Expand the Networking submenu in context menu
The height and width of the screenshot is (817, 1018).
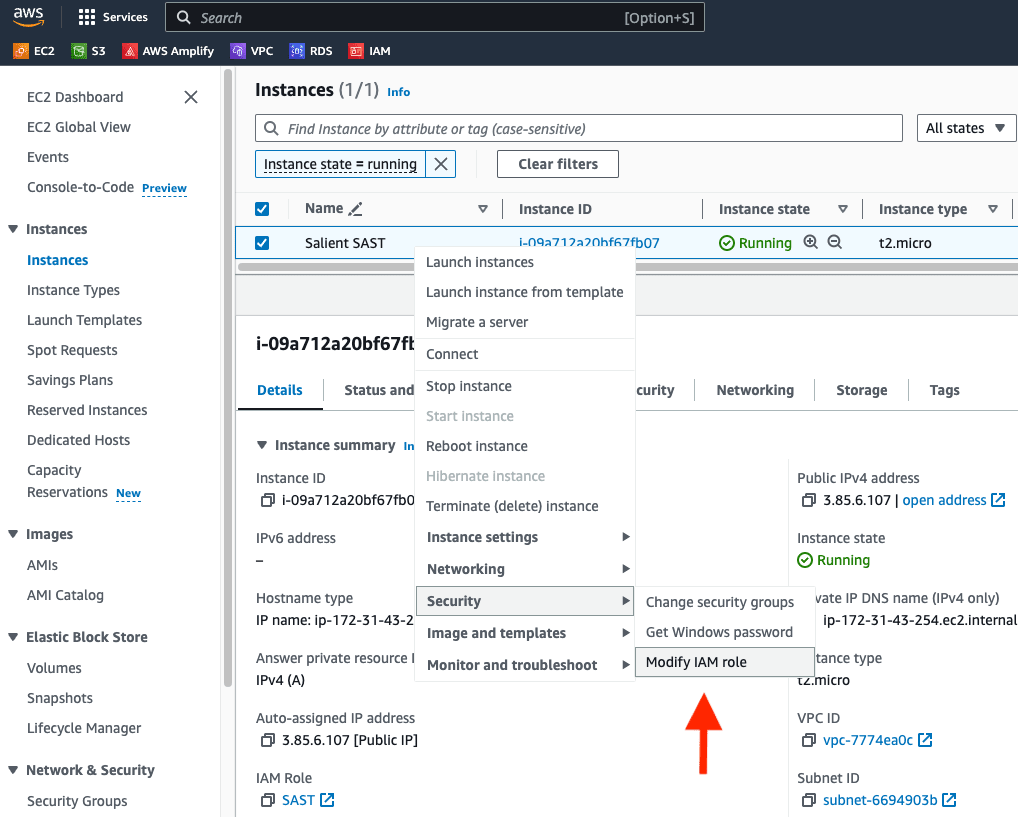[525, 569]
